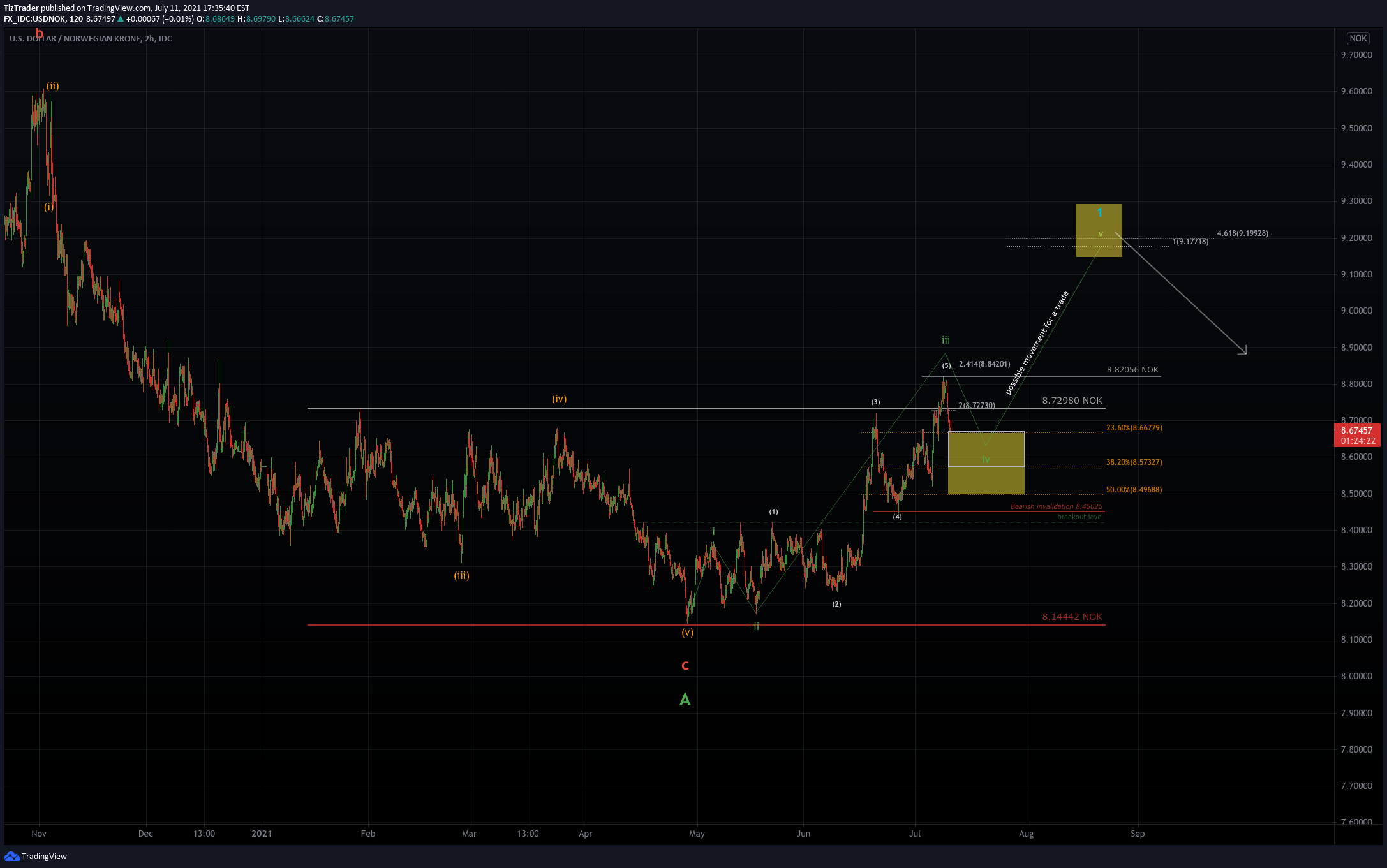1387x868 pixels.
Task: Click the orange (iv) wave label
Action: point(560,399)
